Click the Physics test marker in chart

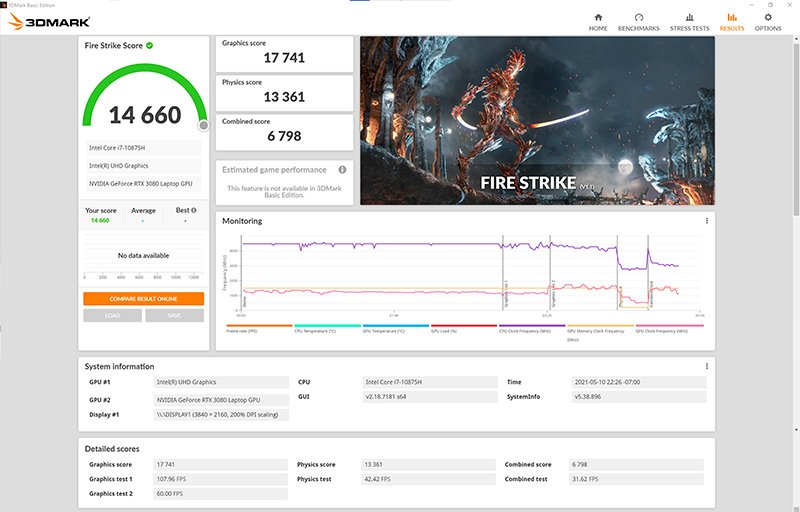618,273
